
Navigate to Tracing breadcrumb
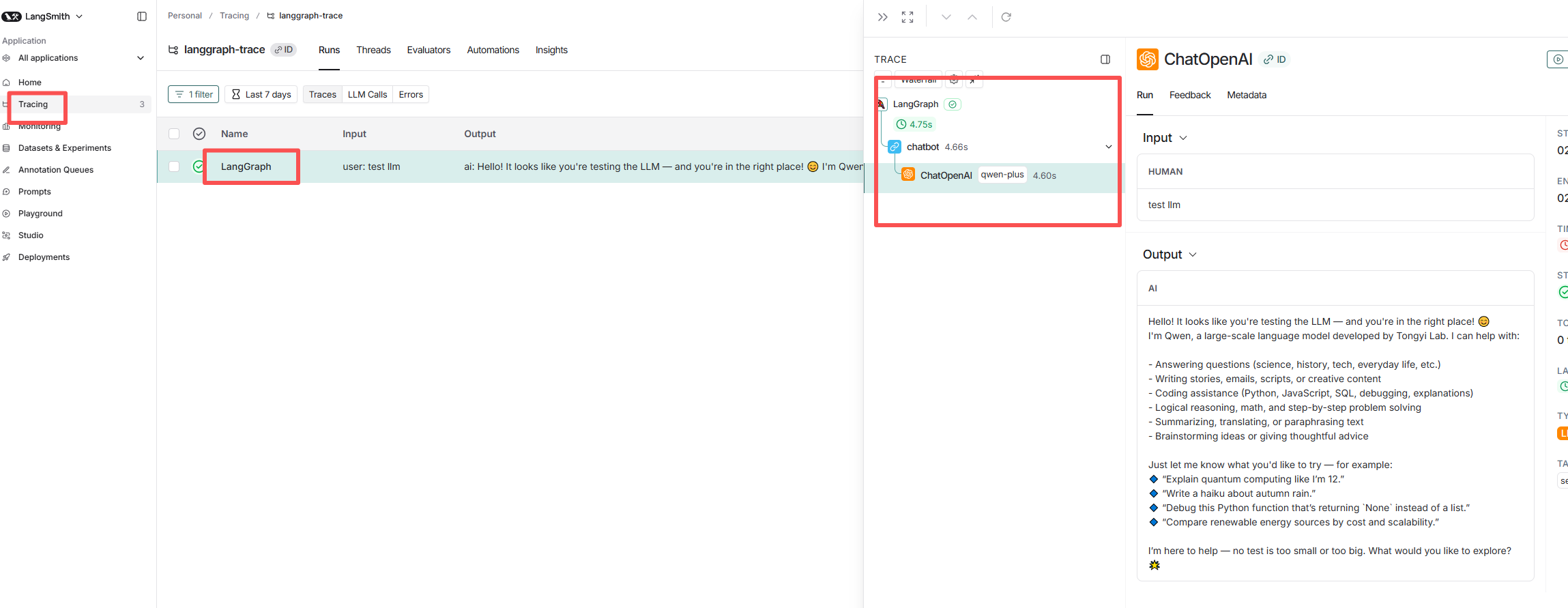[234, 16]
